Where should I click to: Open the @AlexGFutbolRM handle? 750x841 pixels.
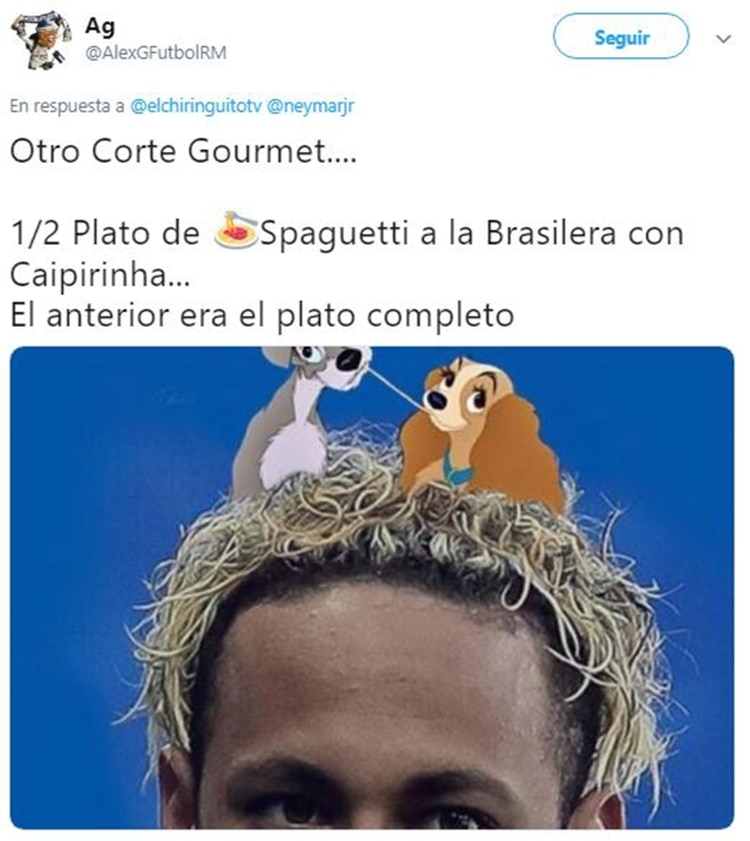point(156,53)
